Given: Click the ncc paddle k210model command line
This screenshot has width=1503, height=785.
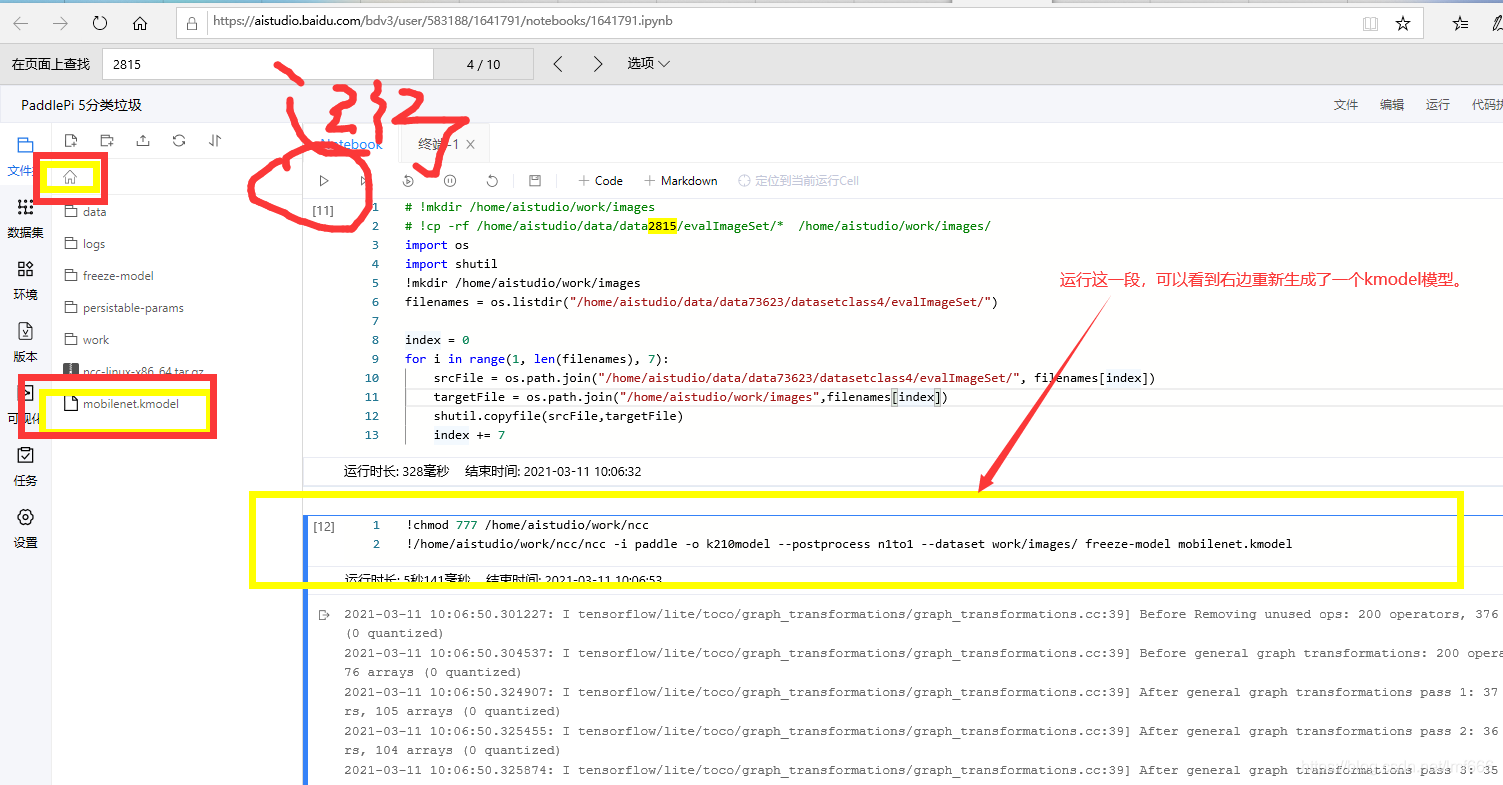Looking at the screenshot, I should point(849,544).
